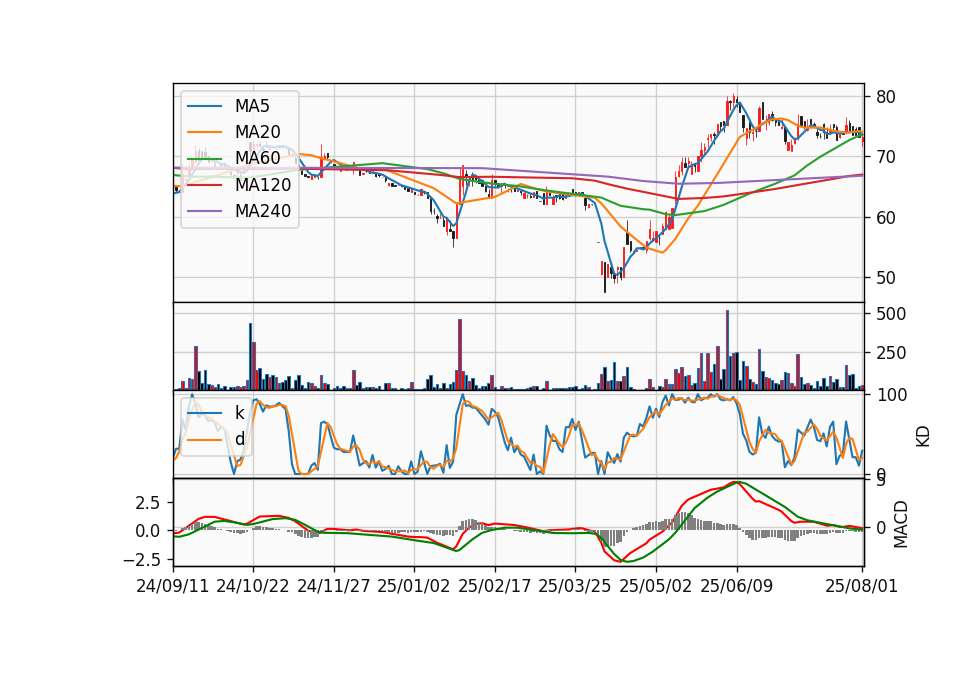
Task: Click the MACD axis title
Action: pos(901,524)
